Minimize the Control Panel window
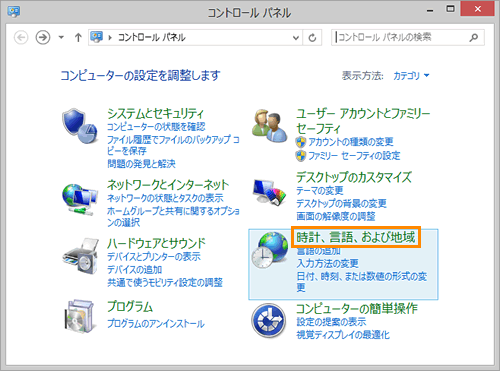 pos(430,10)
